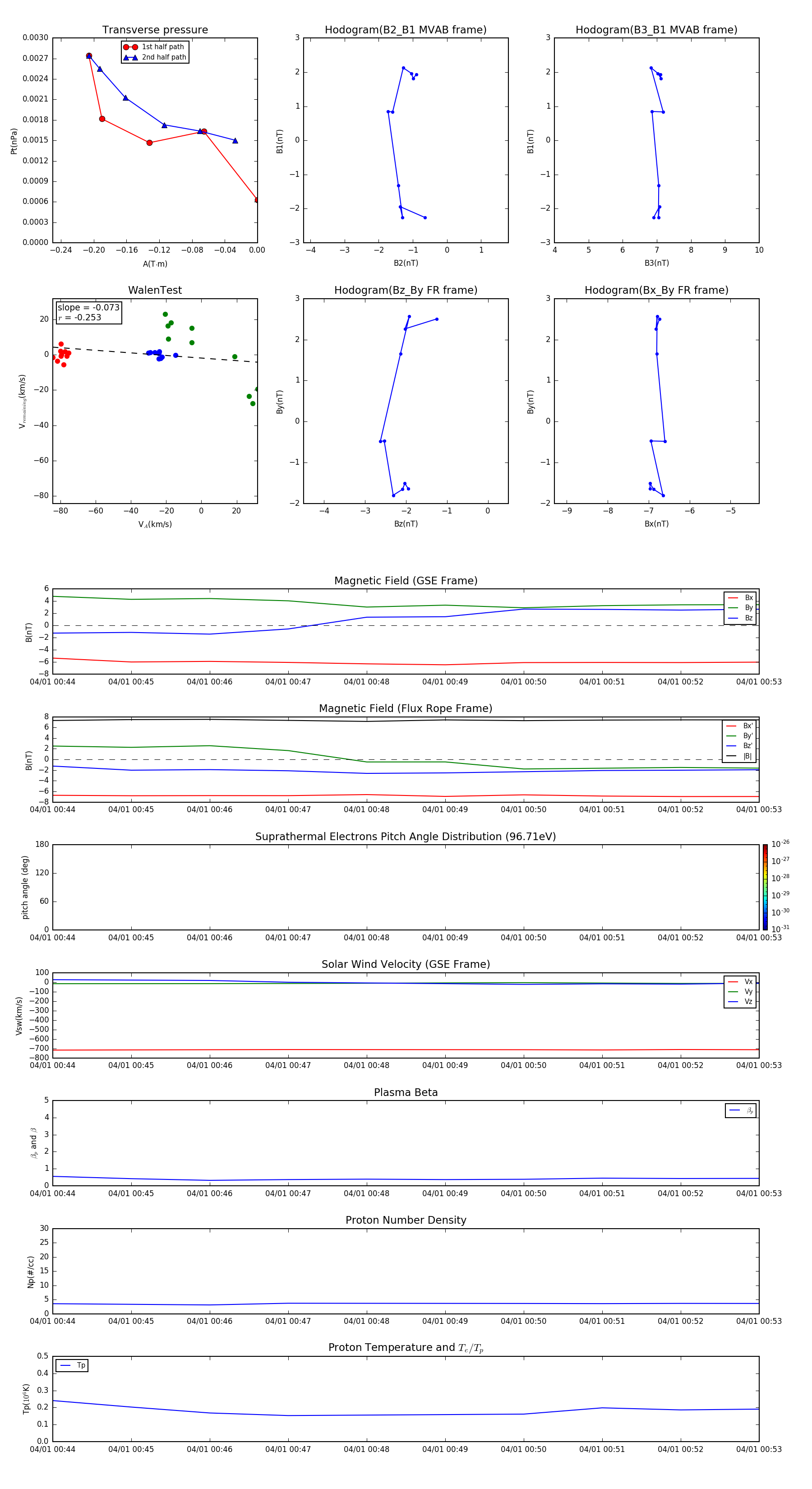Select "By'" in the Flux Rope legend
Image resolution: width=812 pixels, height=1489 pixels.
pyautogui.click(x=739, y=736)
